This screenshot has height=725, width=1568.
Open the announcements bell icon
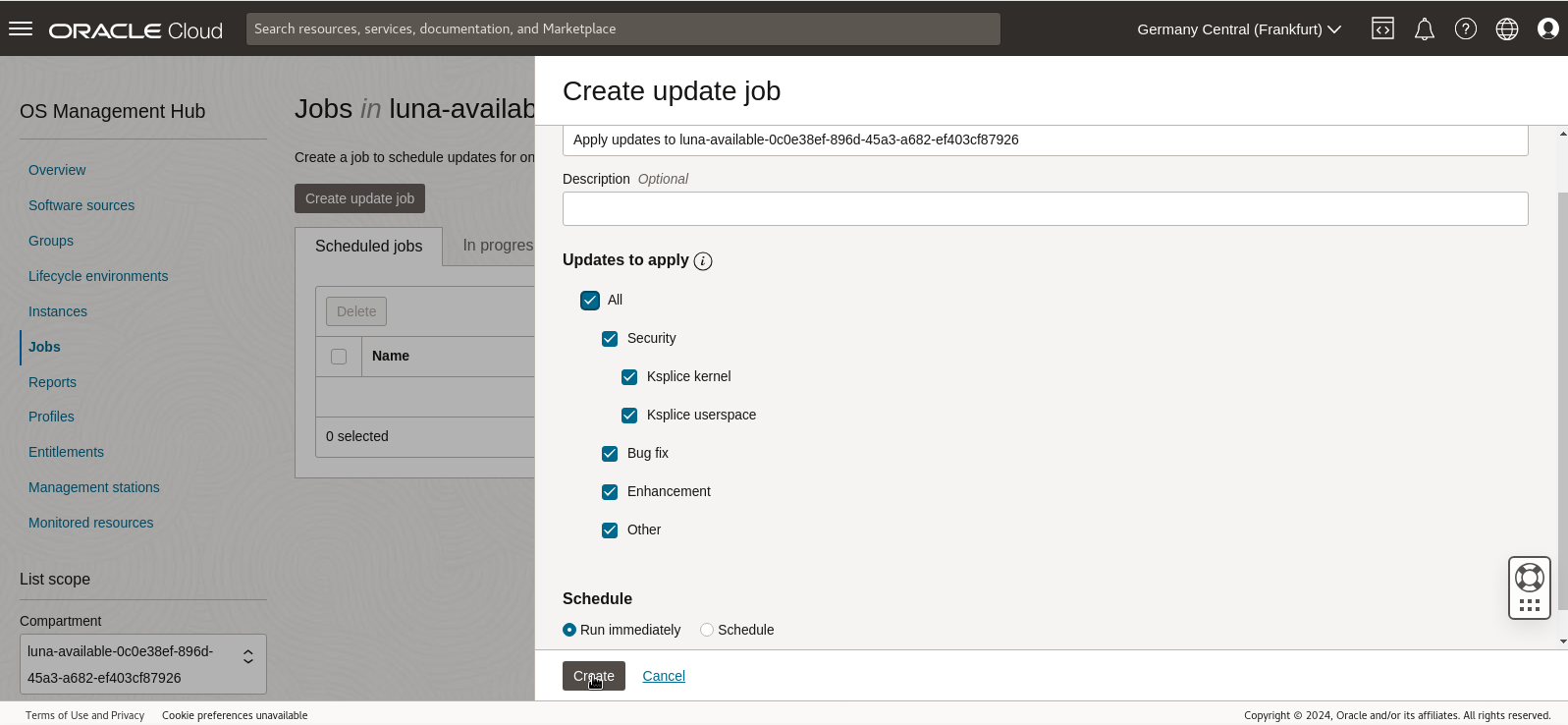click(1425, 29)
